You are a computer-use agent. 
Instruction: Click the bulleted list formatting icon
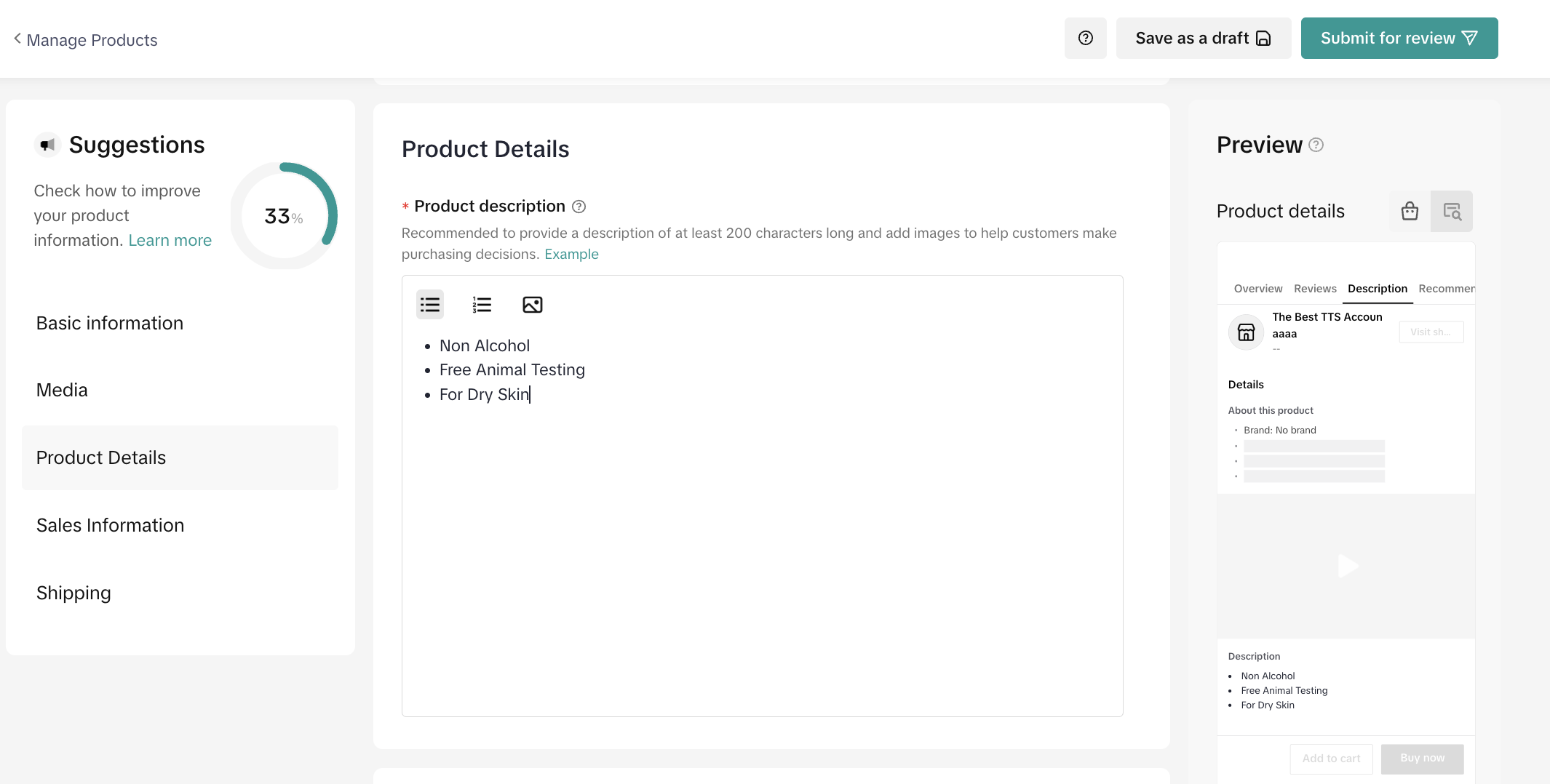(x=429, y=305)
